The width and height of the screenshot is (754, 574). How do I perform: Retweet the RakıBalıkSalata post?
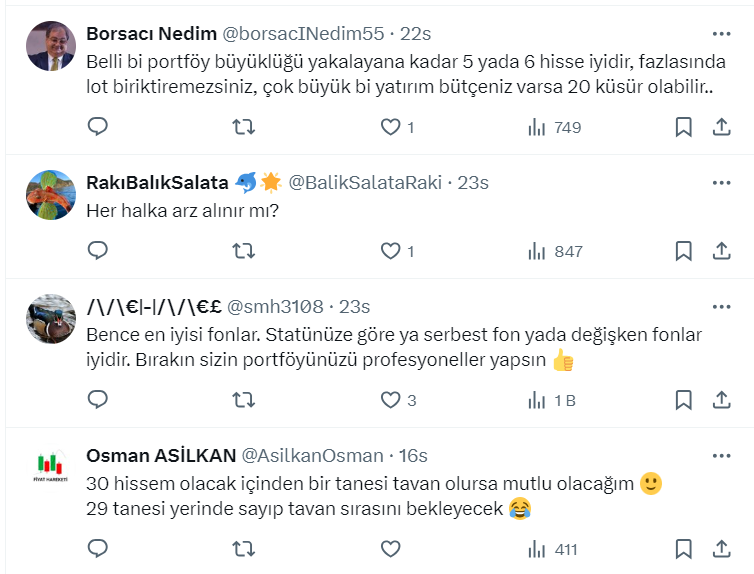point(243,251)
